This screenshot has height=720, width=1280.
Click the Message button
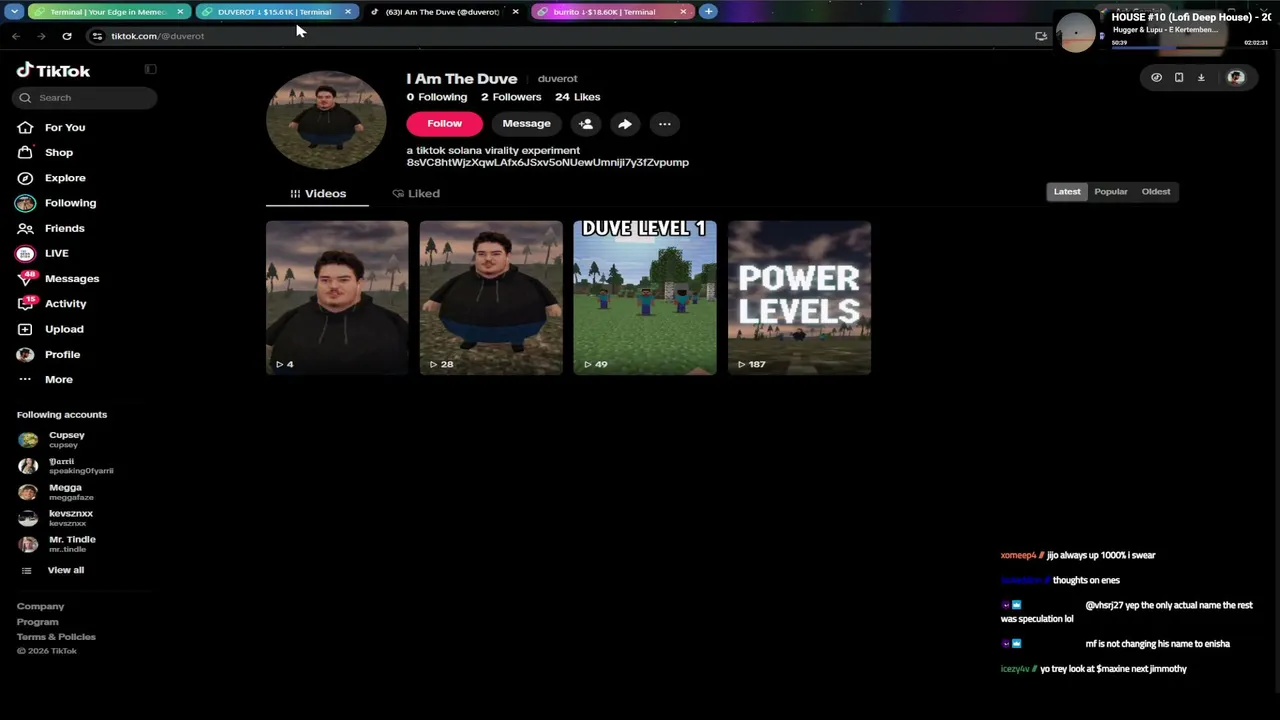(527, 124)
